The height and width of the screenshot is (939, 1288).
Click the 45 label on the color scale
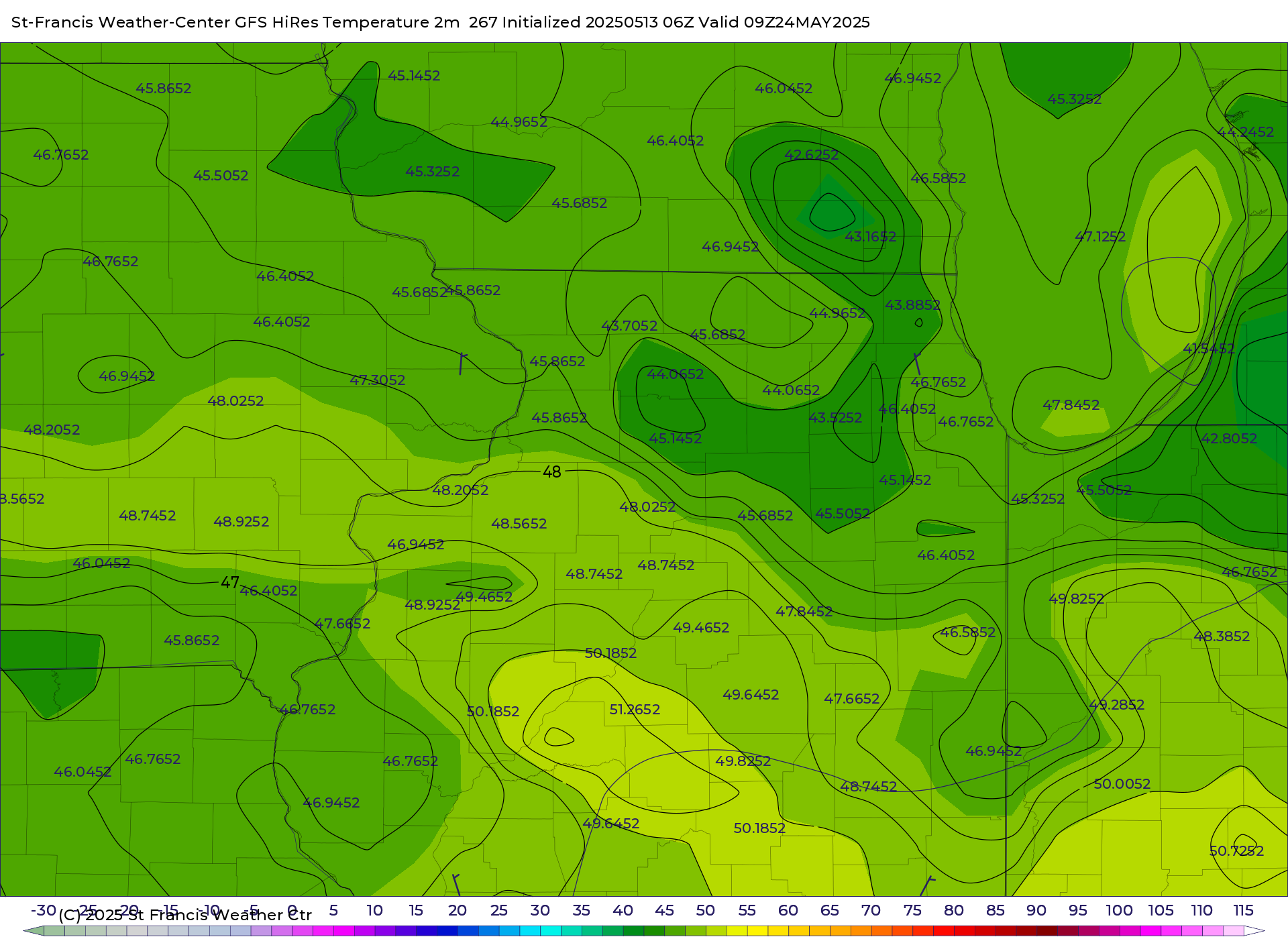[664, 910]
